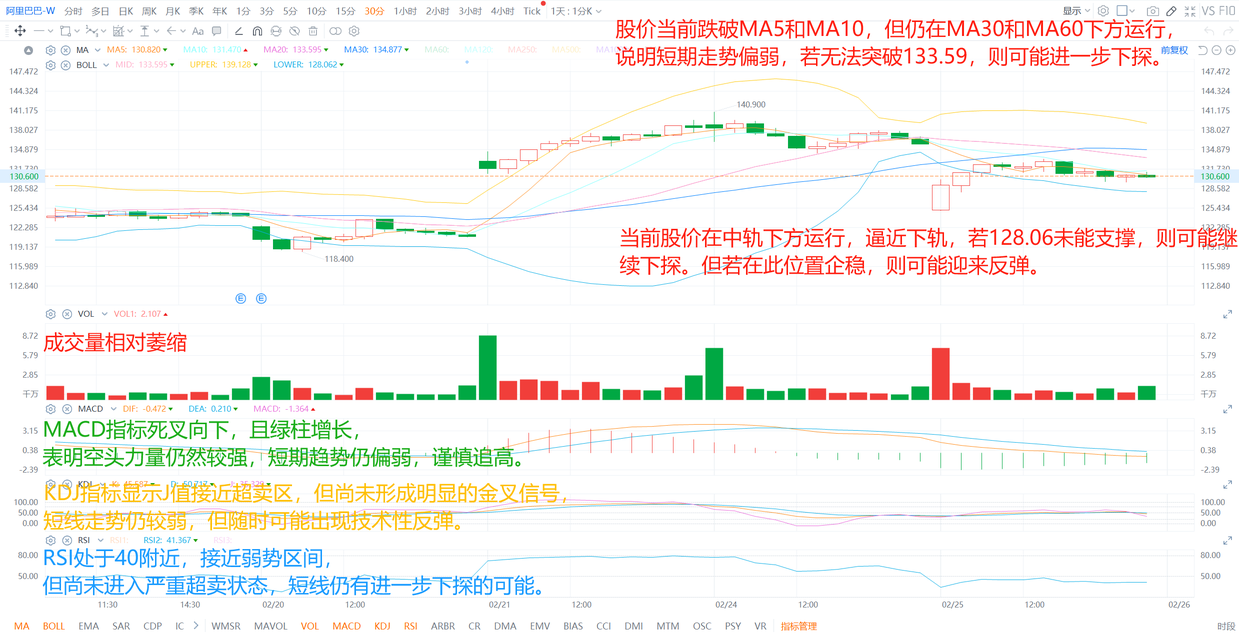Viewport: 1239px width, 639px height.
Task: Open VOL indicator settings gear
Action: pyautogui.click(x=50, y=314)
